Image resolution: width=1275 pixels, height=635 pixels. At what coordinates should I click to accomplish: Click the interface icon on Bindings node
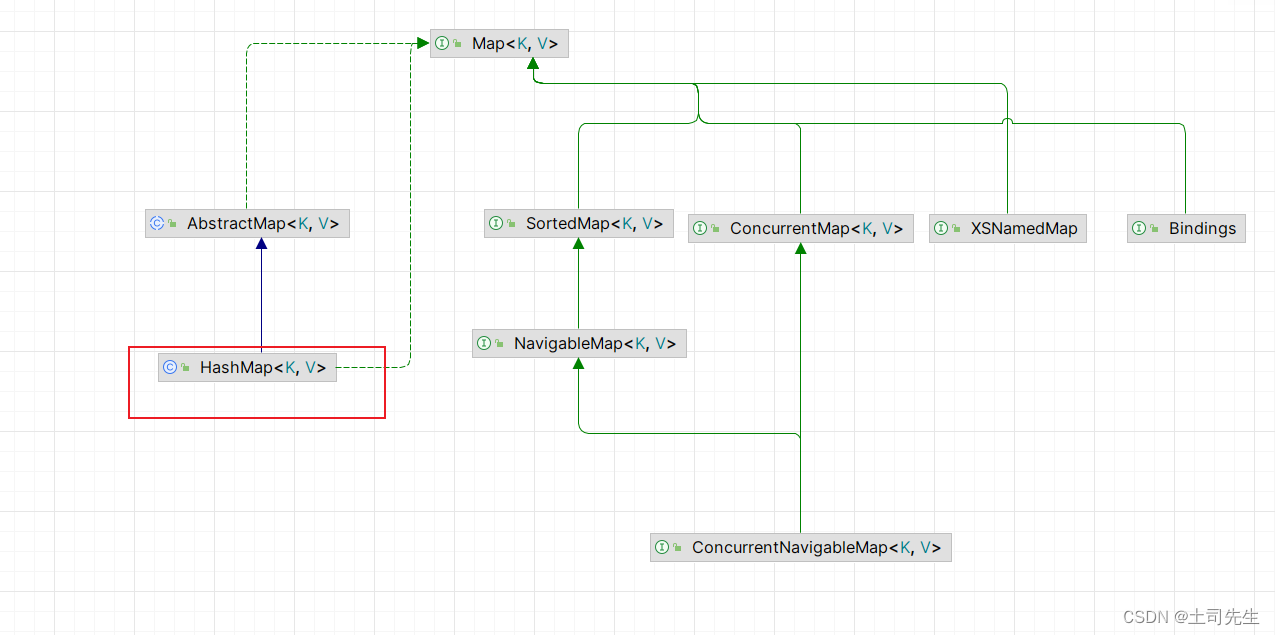point(1139,228)
